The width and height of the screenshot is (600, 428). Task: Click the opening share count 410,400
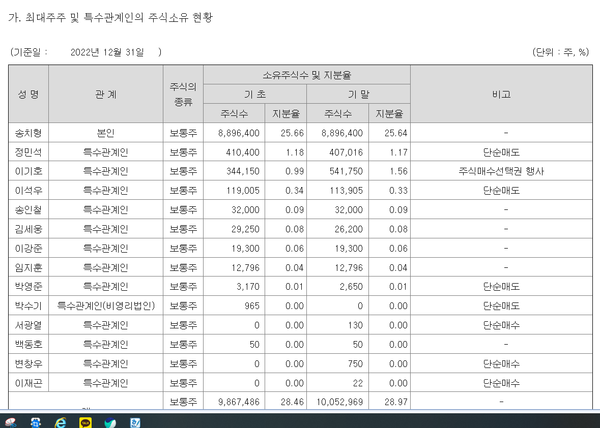point(243,152)
